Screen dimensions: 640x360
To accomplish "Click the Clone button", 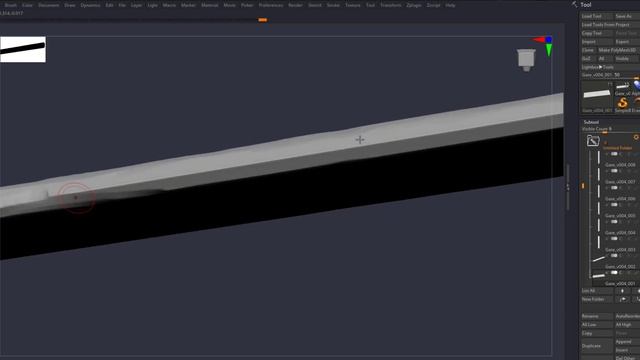I will point(588,50).
